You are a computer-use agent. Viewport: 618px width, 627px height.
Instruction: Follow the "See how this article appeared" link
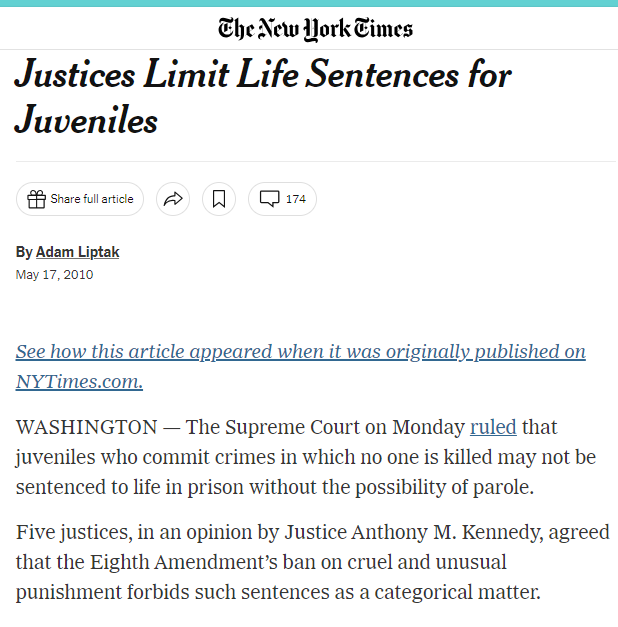(x=300, y=352)
